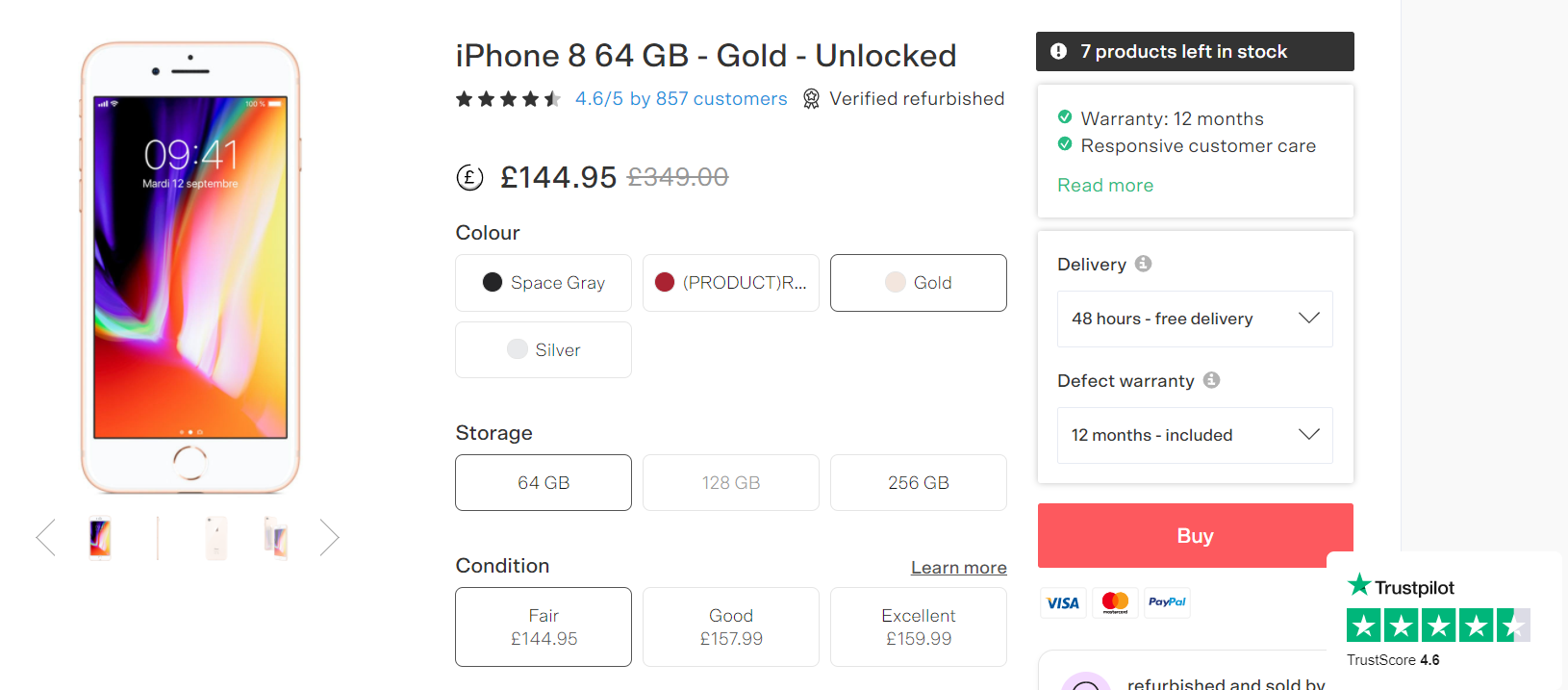Image resolution: width=1568 pixels, height=690 pixels.
Task: Select the first phone thumbnail image
Action: tap(100, 537)
